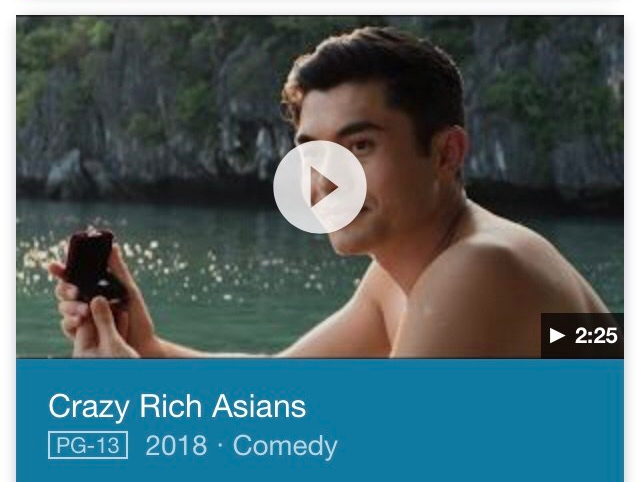Click the PG-13 rating badge
This screenshot has width=638, height=482.
pyautogui.click(x=88, y=445)
